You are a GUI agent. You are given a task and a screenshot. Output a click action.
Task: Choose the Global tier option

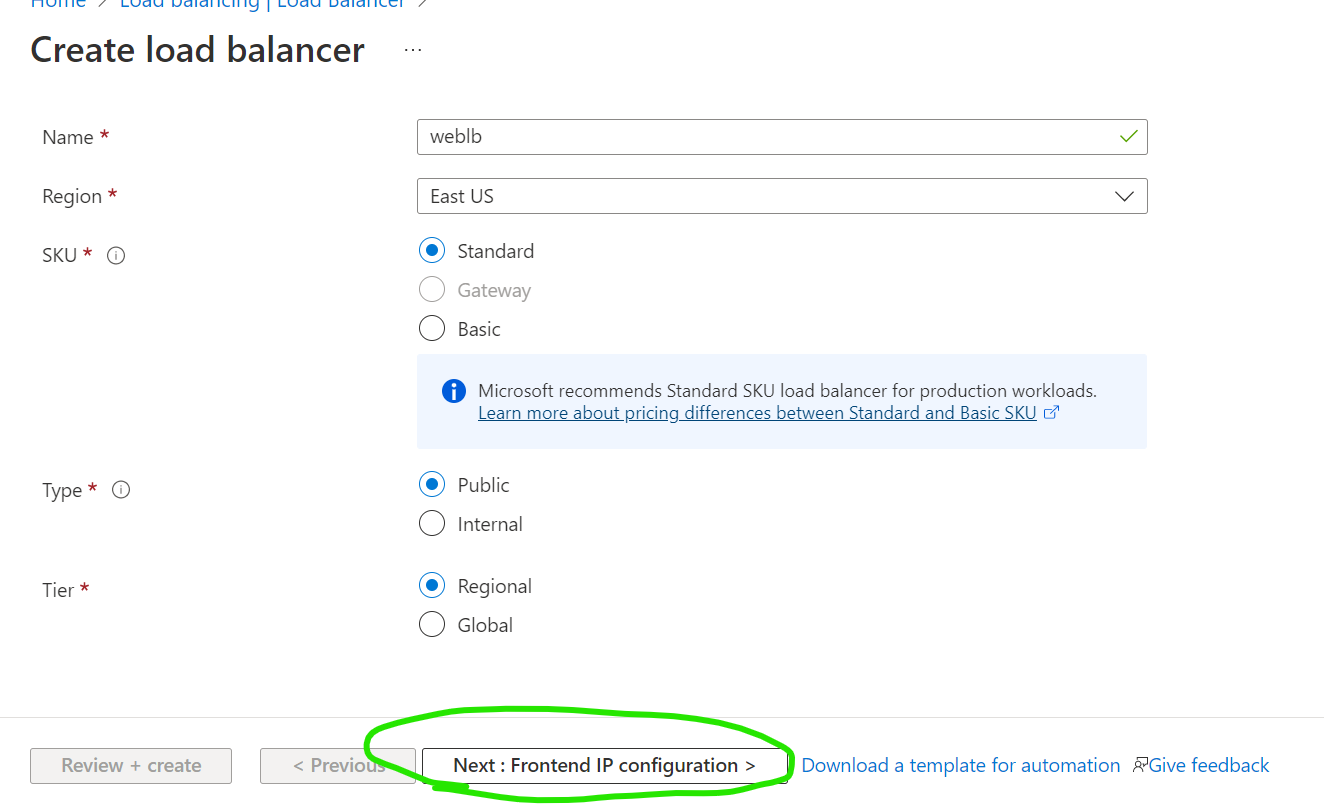432,625
